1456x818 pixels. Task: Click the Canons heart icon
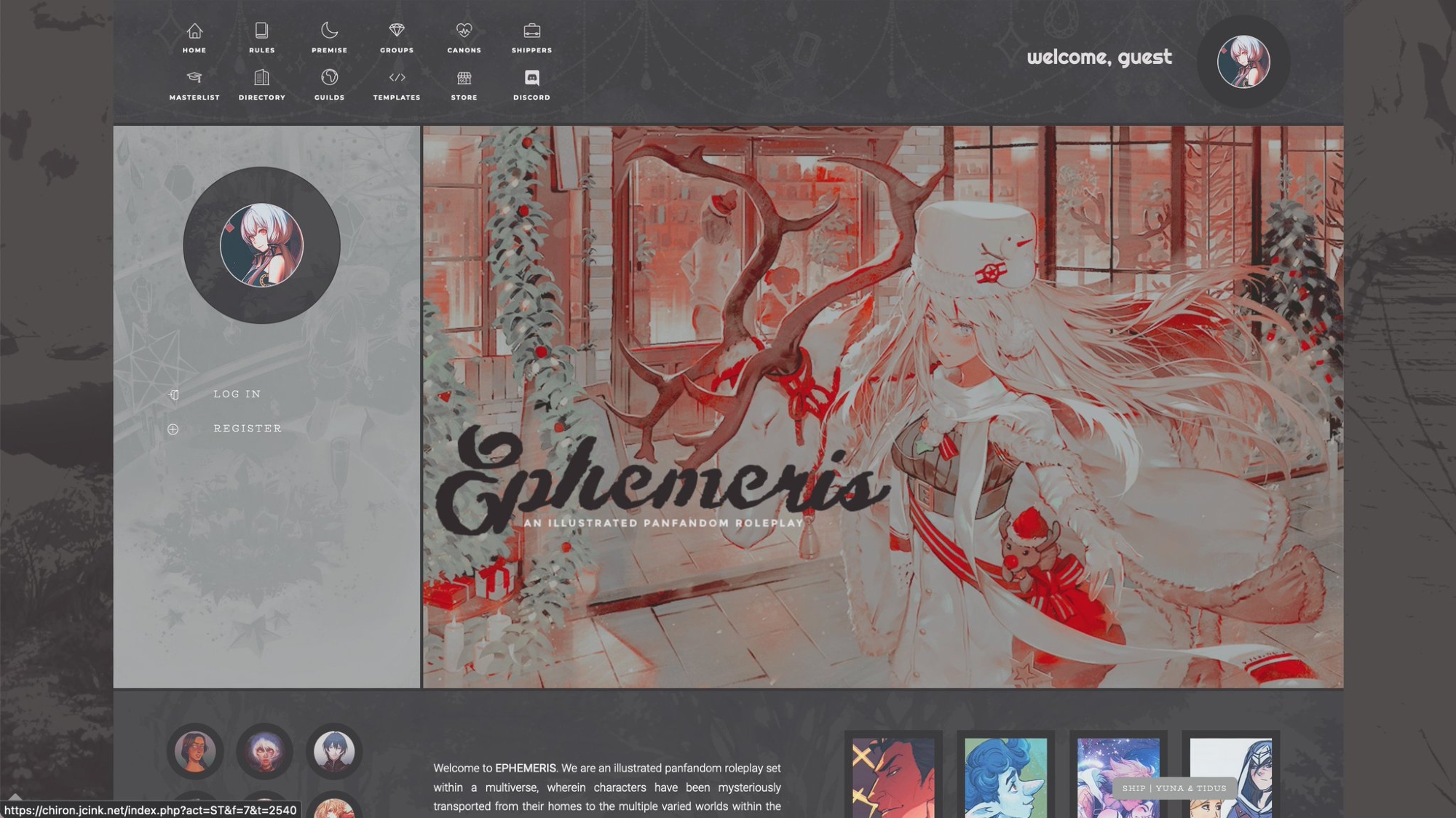464,31
